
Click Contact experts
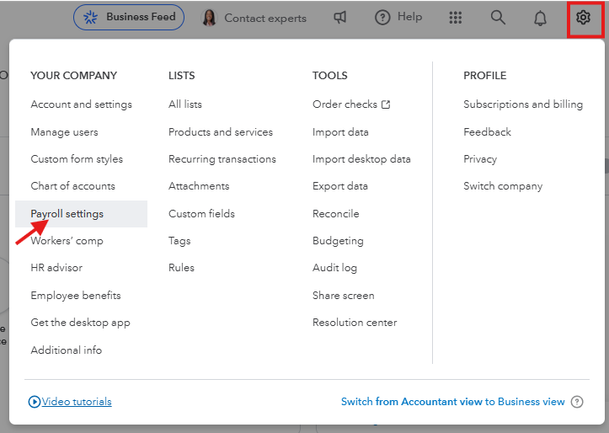[258, 18]
